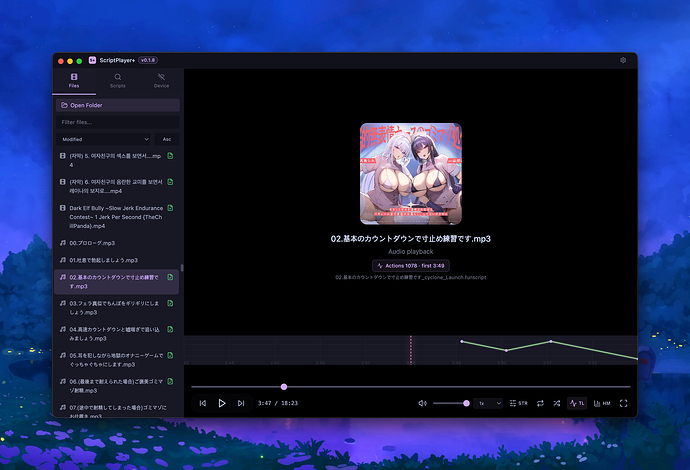Show the HM heatmap view
Screen dimensions: 690x470
pos(602,403)
